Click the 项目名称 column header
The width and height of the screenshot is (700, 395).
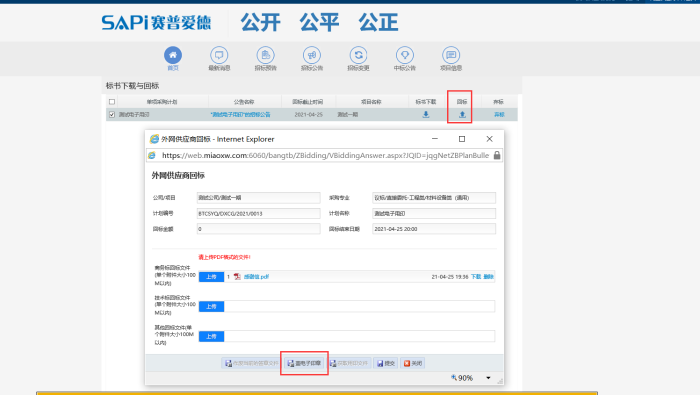coord(371,102)
